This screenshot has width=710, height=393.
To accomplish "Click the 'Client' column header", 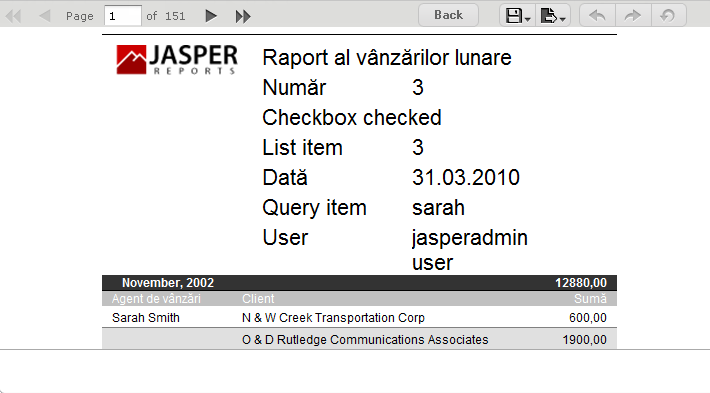I will tap(258, 299).
